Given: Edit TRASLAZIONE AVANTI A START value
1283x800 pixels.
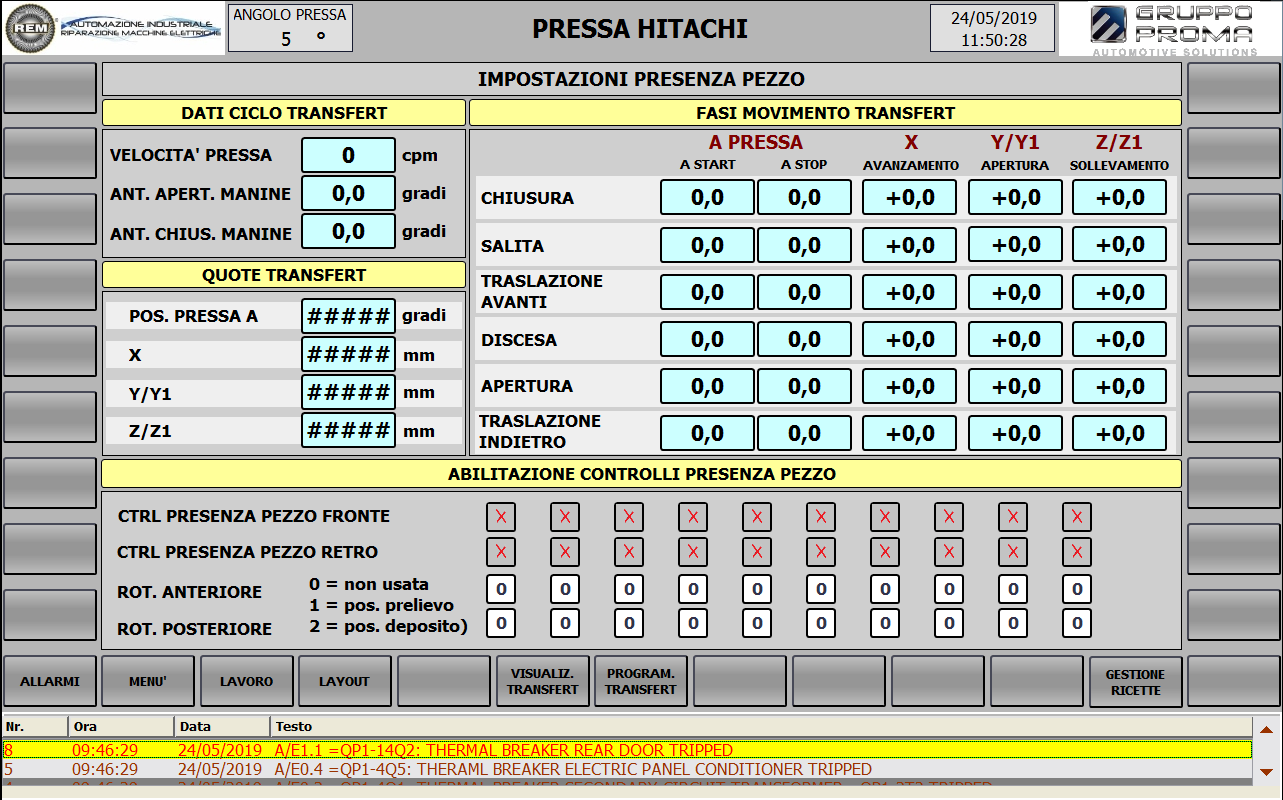Looking at the screenshot, I should pyautogui.click(x=707, y=292).
